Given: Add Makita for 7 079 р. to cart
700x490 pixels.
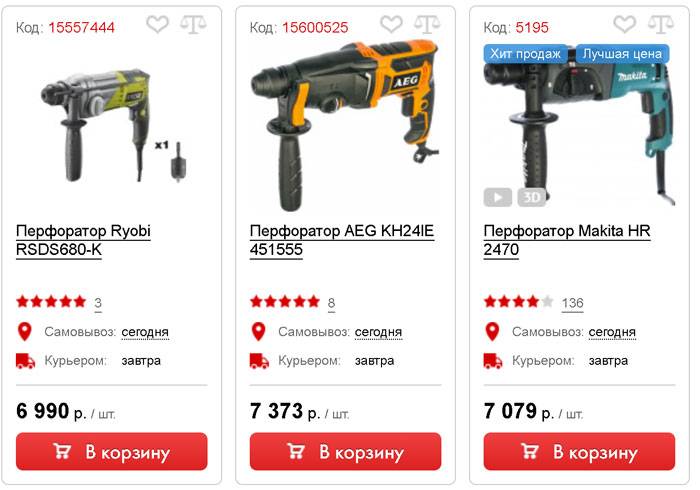Looking at the screenshot, I should coord(579,451).
